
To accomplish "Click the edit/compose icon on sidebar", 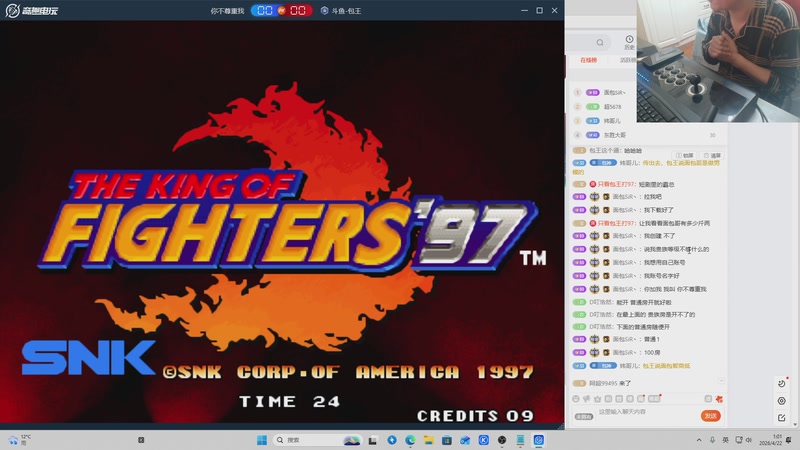I will 782,418.
